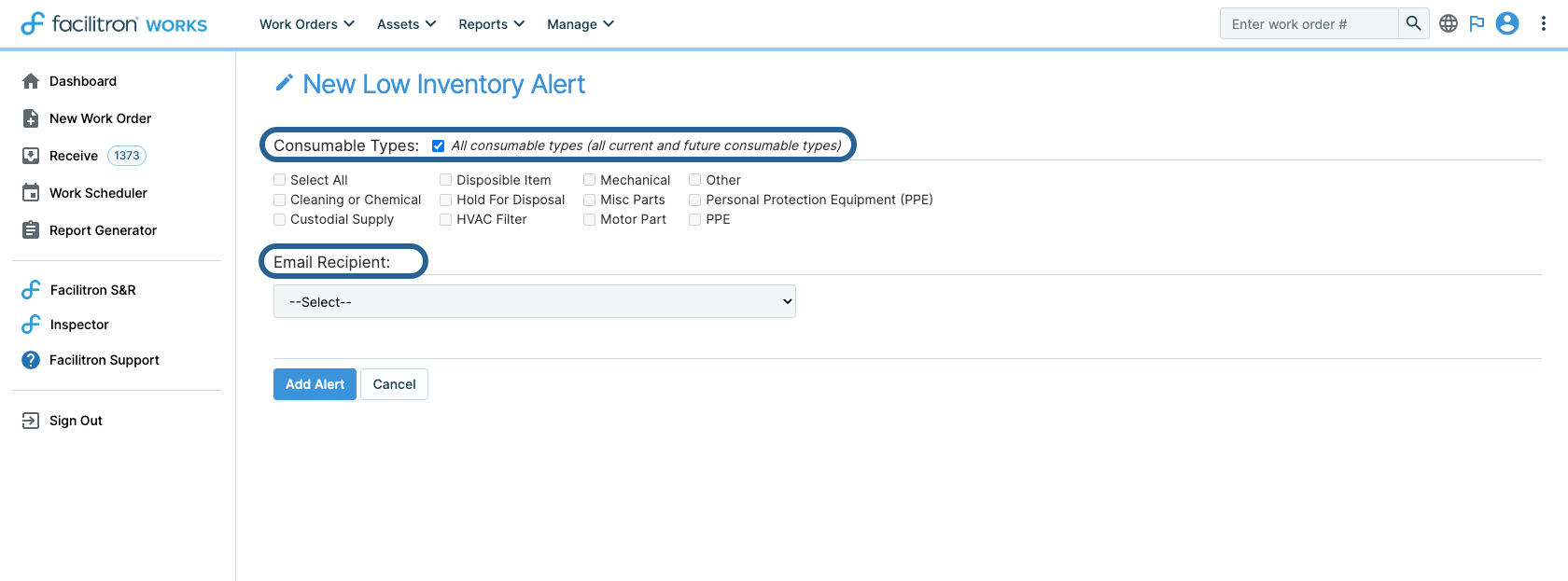Click the Facilitron S&R logo icon

(31, 290)
